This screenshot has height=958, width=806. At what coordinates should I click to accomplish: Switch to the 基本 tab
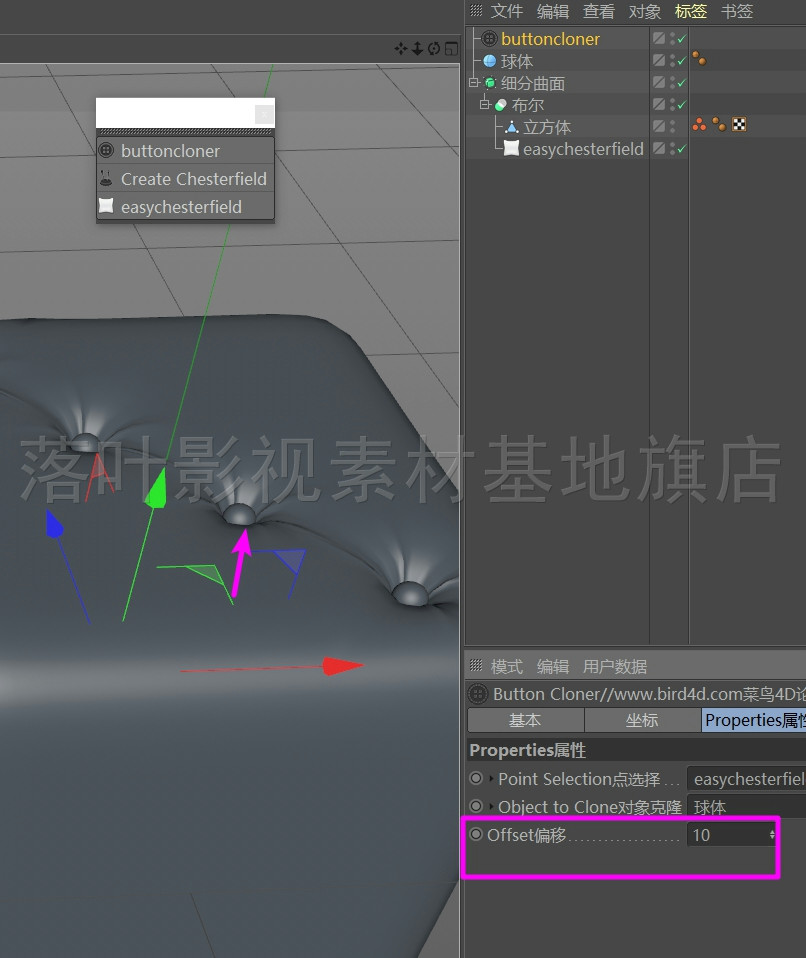[x=526, y=720]
